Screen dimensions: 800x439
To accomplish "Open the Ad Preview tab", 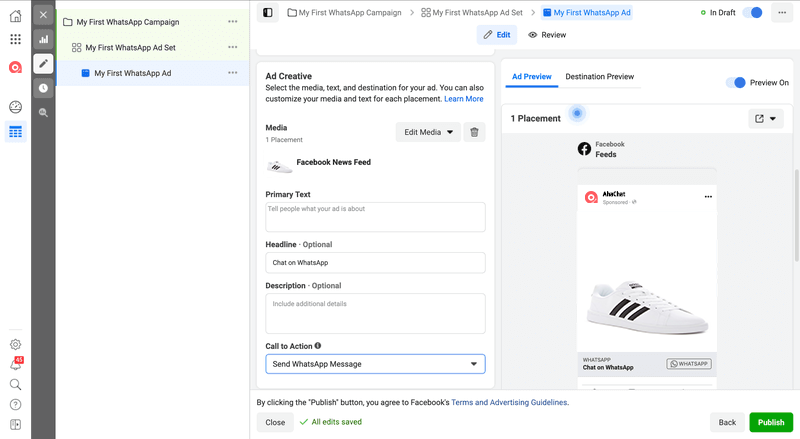I will (532, 77).
